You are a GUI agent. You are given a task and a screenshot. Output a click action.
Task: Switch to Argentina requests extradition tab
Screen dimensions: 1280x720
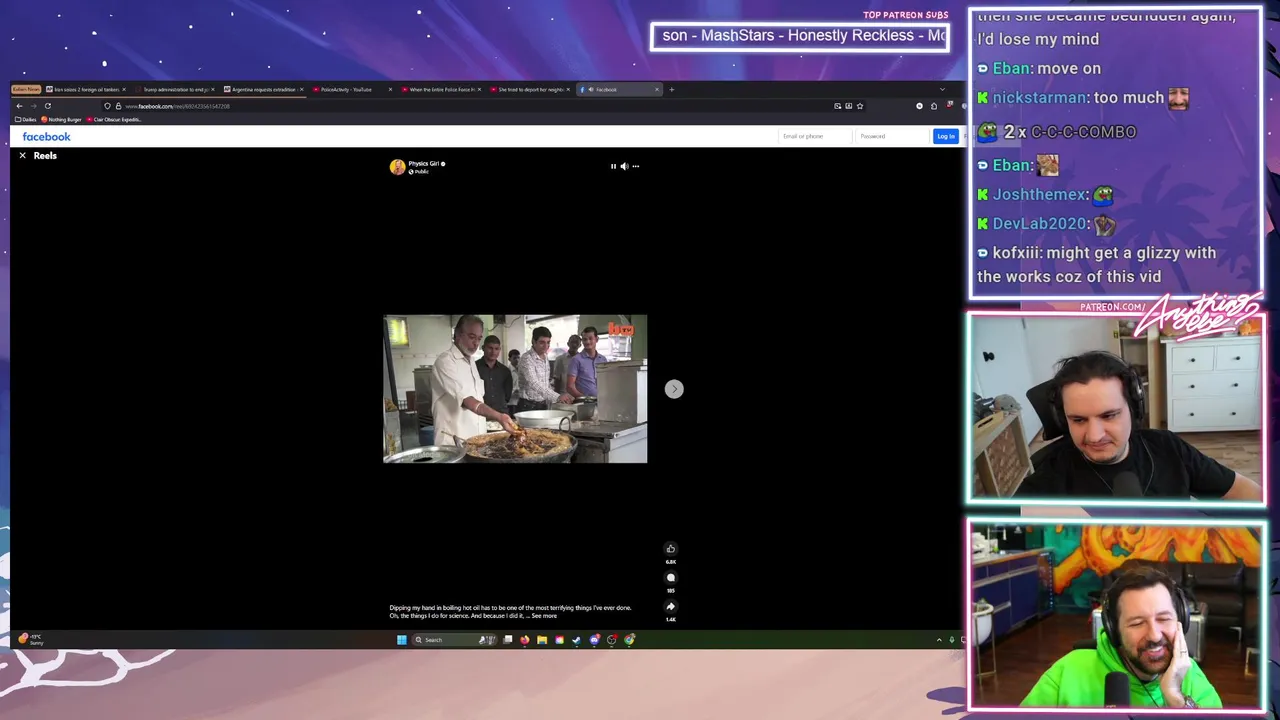pos(263,90)
